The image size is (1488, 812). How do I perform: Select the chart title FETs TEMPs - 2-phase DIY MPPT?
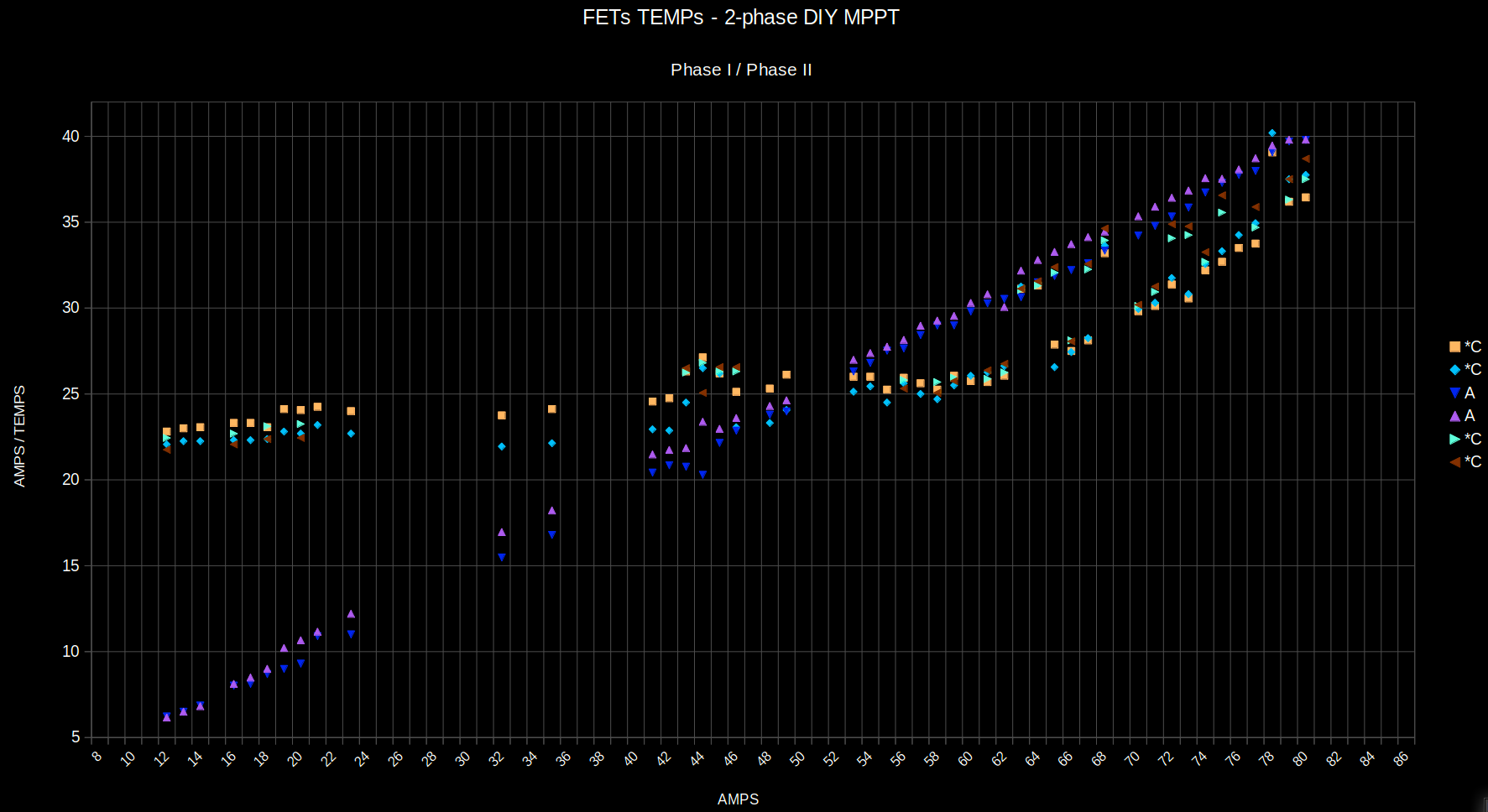pos(741,18)
